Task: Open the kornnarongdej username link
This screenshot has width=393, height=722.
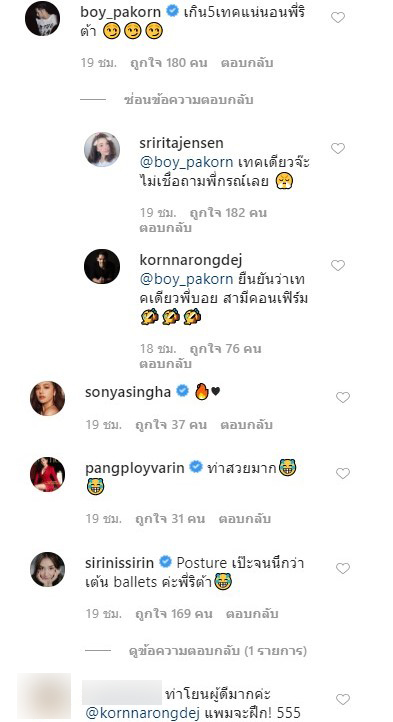Action: pyautogui.click(x=191, y=260)
